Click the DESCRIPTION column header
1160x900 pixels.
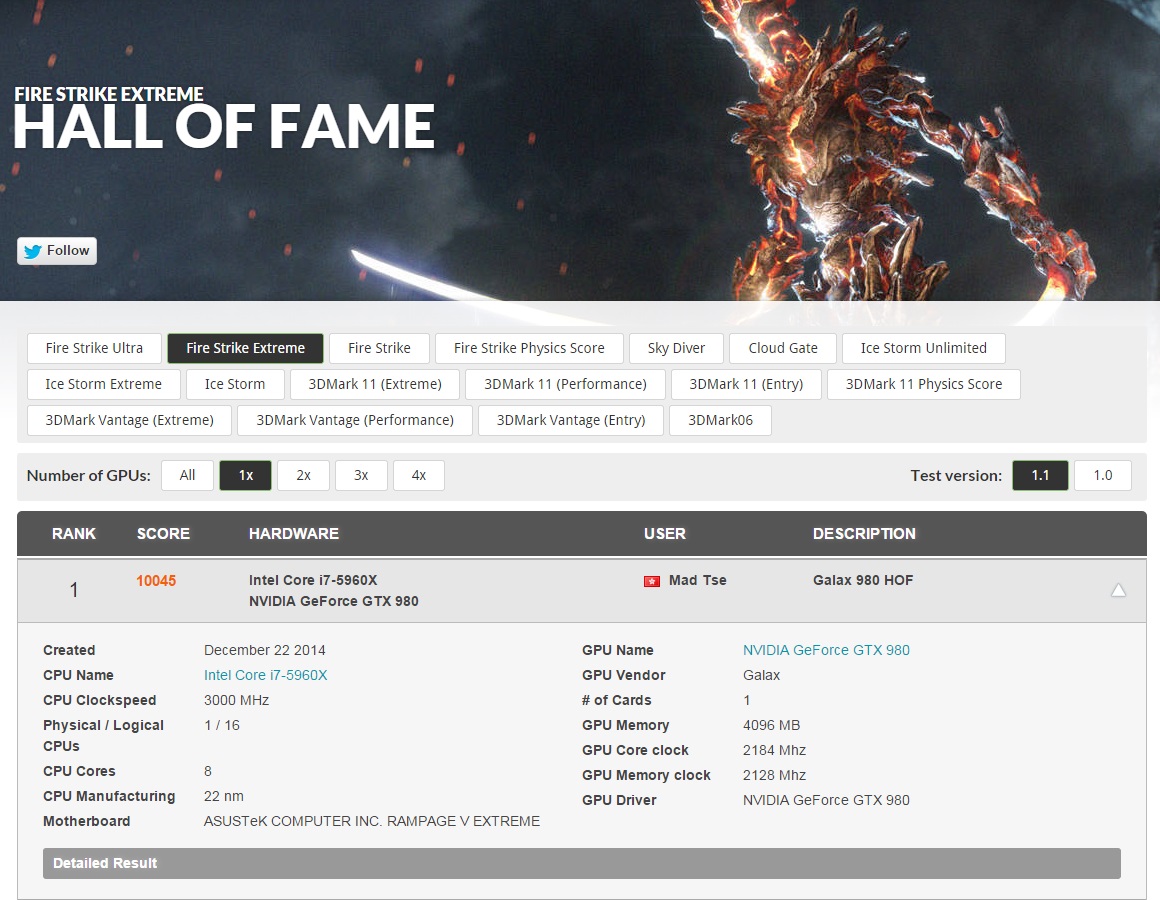click(x=864, y=534)
